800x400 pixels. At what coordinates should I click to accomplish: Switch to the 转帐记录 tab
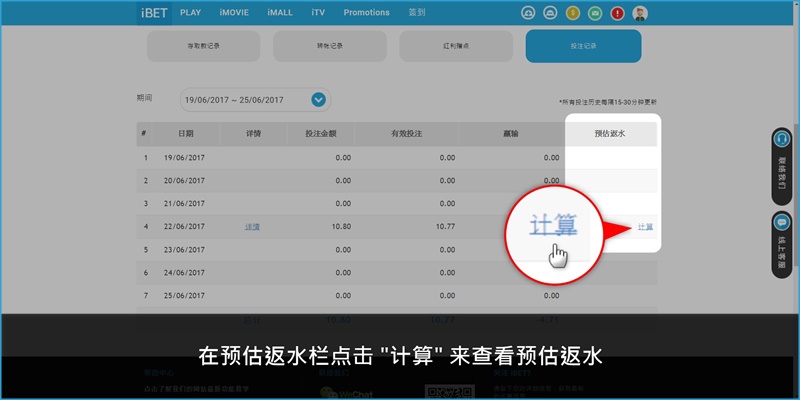[x=330, y=46]
